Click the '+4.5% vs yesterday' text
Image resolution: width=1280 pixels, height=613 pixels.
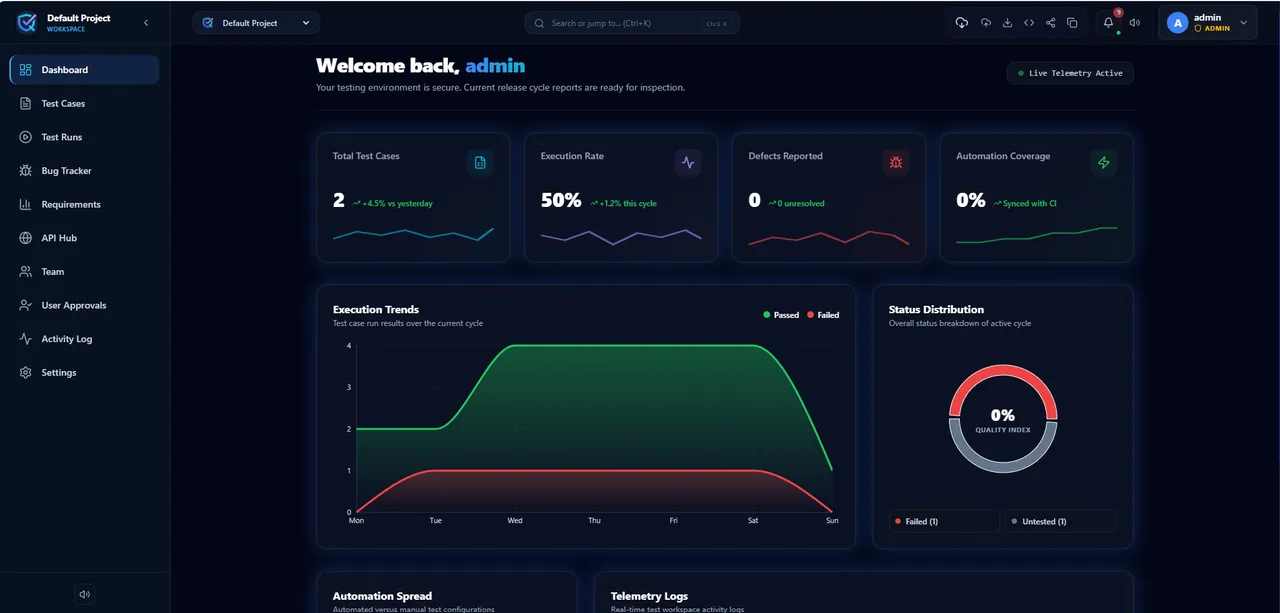398,203
